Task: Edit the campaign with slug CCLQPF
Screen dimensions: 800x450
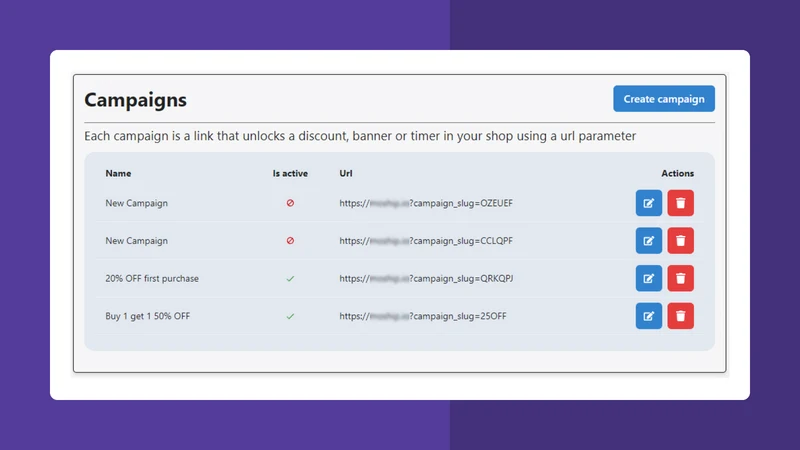Action: tap(648, 241)
